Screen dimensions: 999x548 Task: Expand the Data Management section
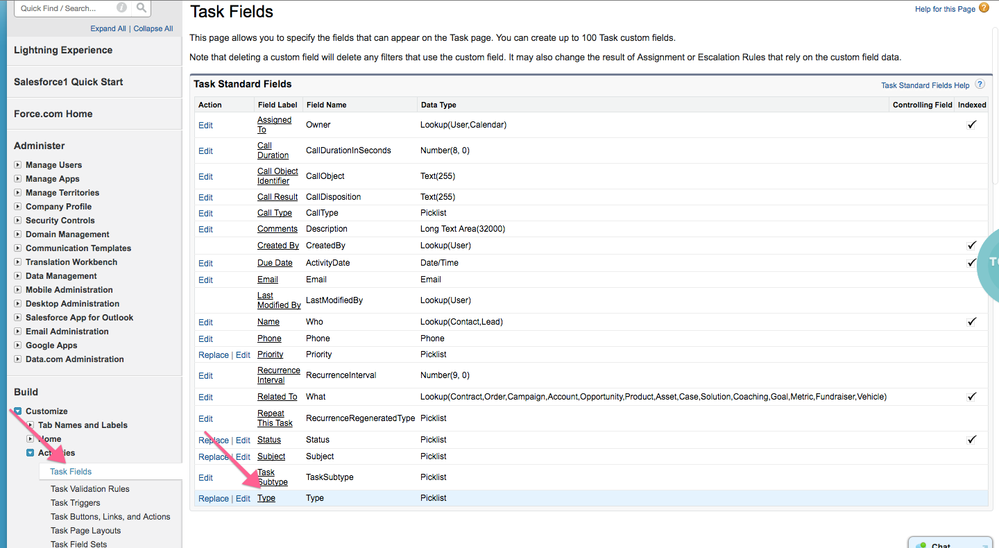click(18, 276)
